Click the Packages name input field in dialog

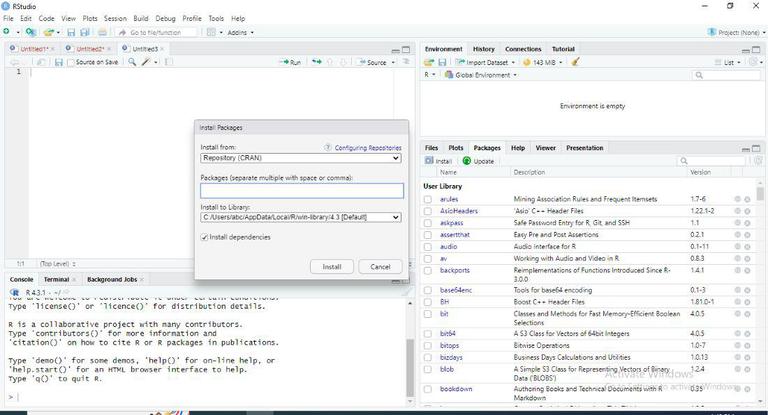[x=301, y=190]
